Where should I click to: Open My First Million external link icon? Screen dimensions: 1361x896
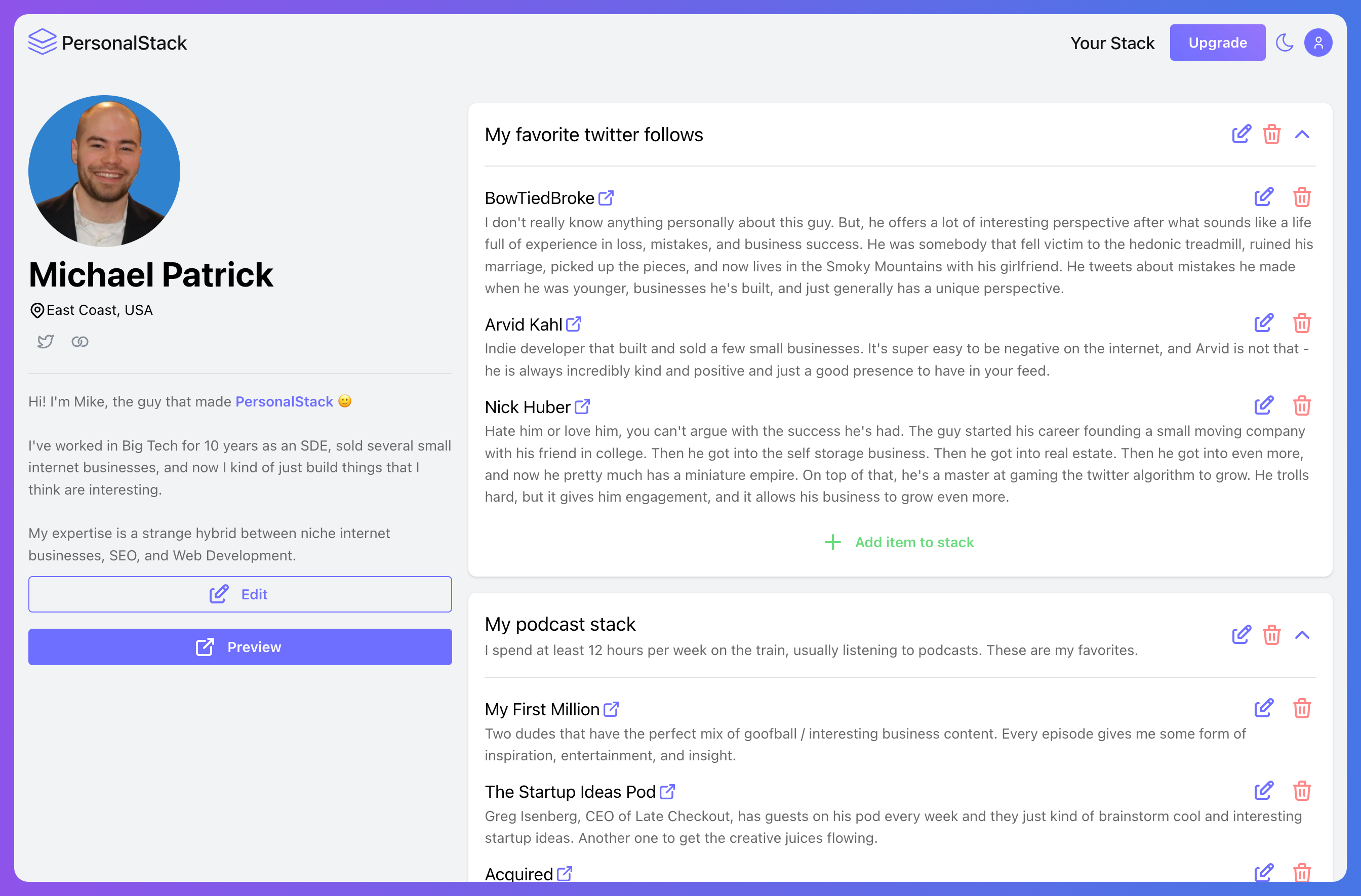pyautogui.click(x=611, y=709)
